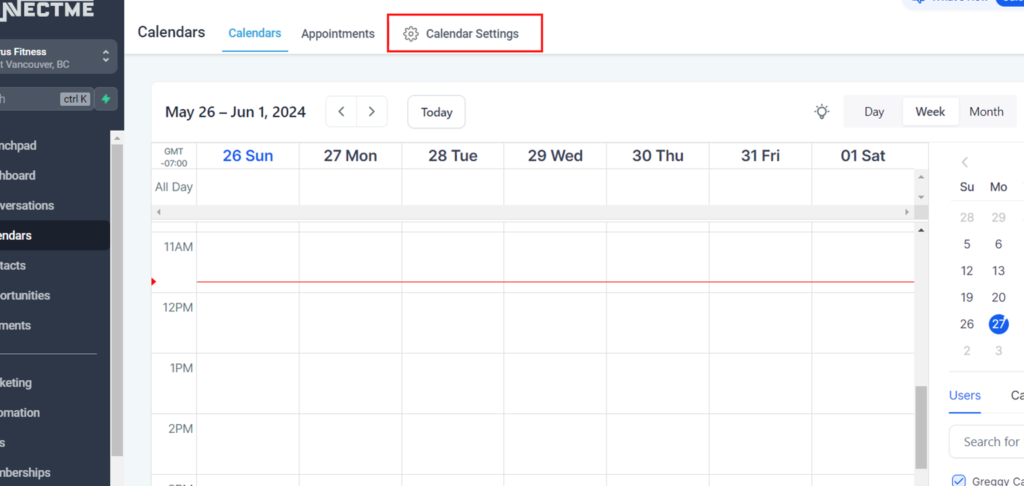Click the user search field
Screen dimensions: 1024x486
[988, 441]
